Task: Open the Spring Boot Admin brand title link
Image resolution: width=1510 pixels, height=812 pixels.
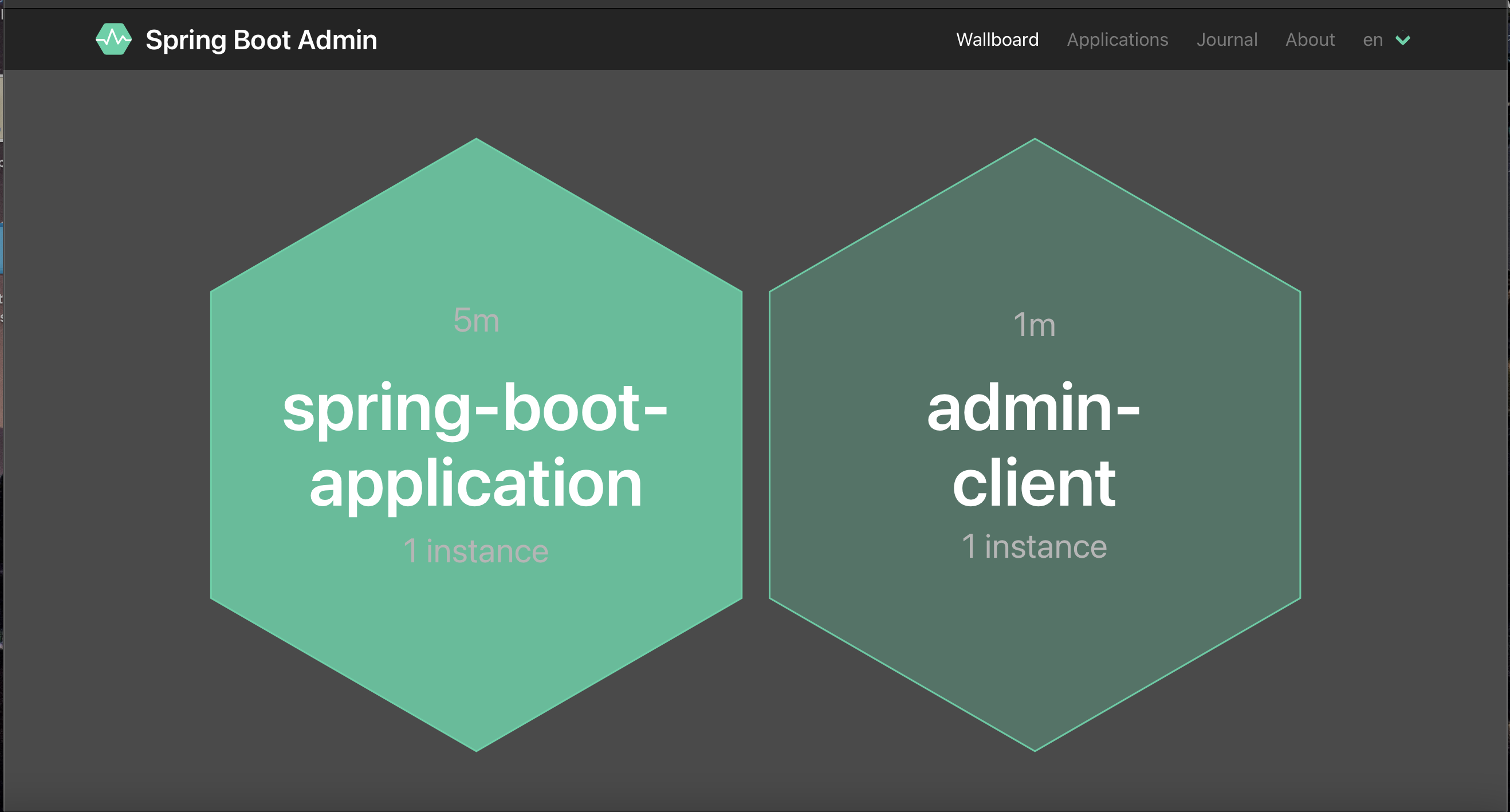Action: (261, 40)
